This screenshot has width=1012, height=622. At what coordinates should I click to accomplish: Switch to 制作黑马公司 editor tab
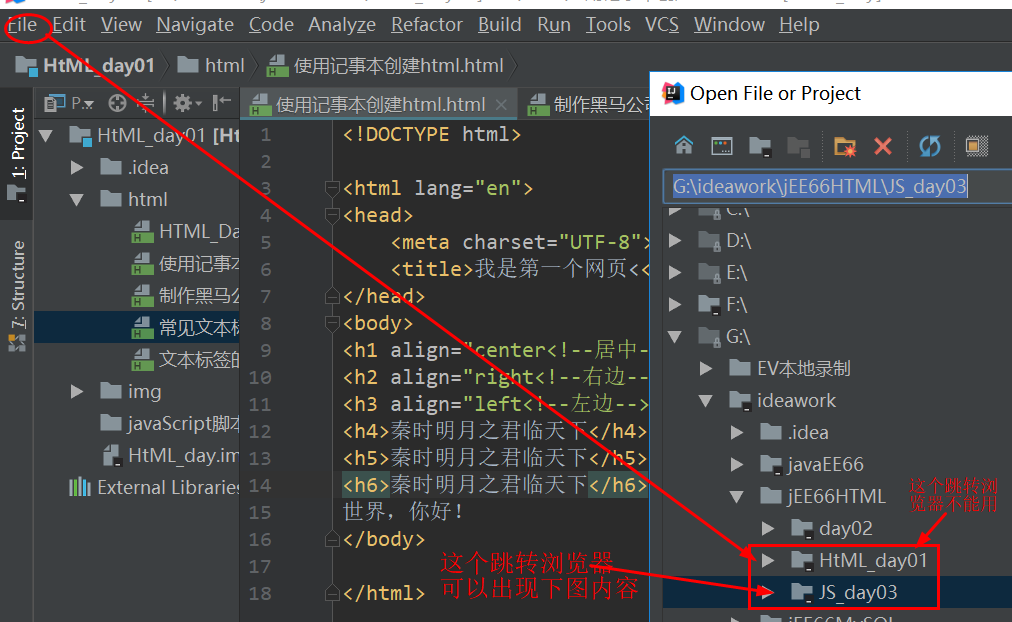coord(589,104)
